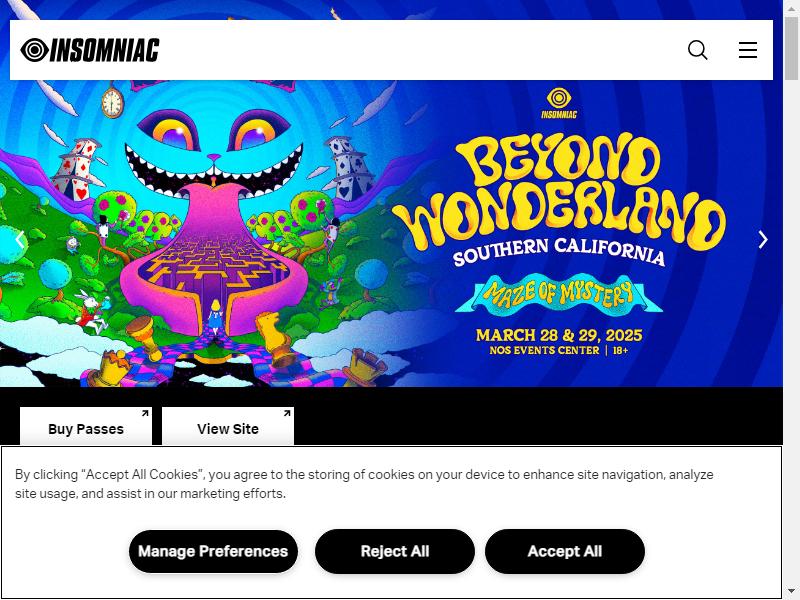Open the View Site button

(228, 427)
